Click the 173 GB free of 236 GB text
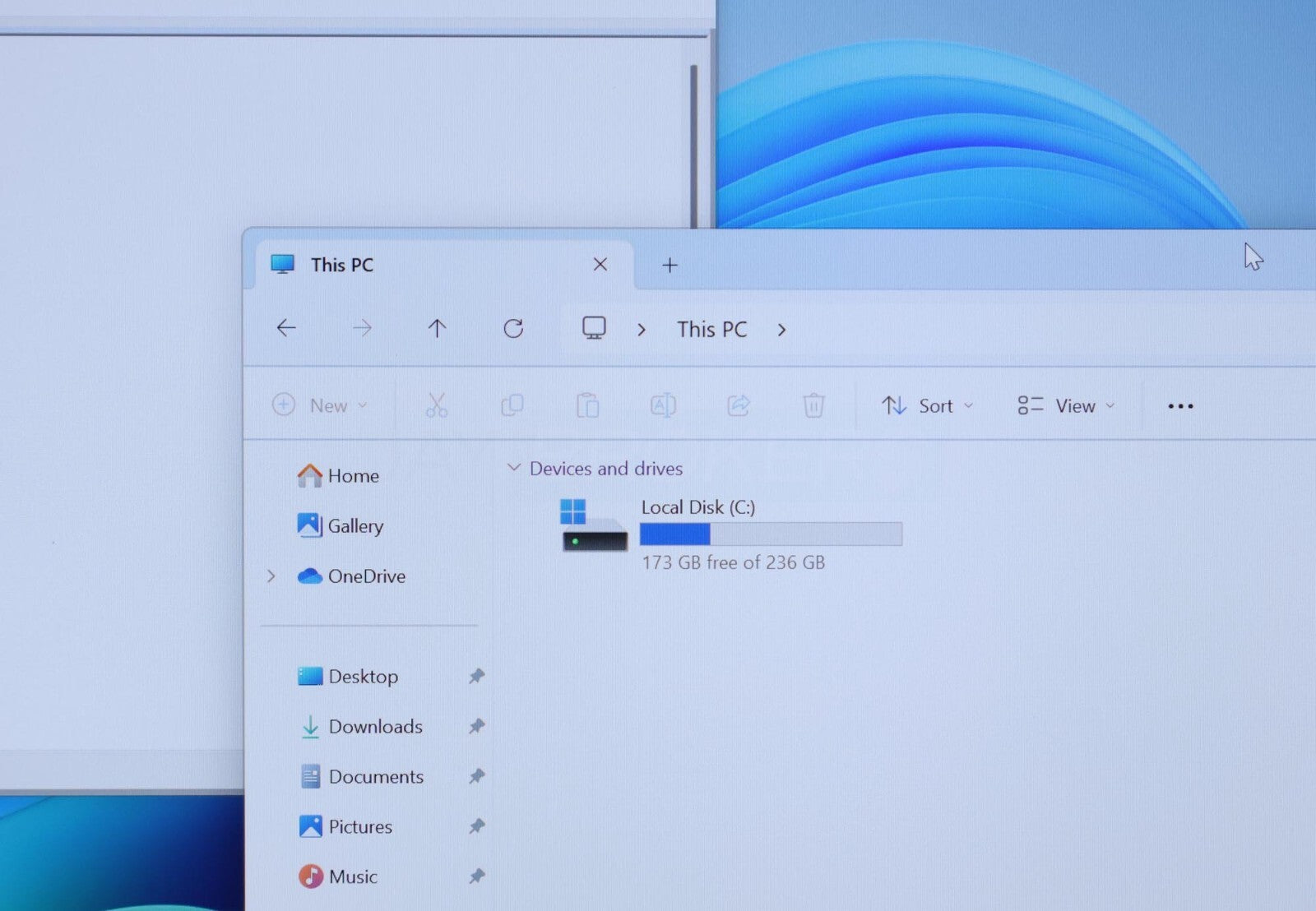Viewport: 1316px width, 911px height. 734,562
